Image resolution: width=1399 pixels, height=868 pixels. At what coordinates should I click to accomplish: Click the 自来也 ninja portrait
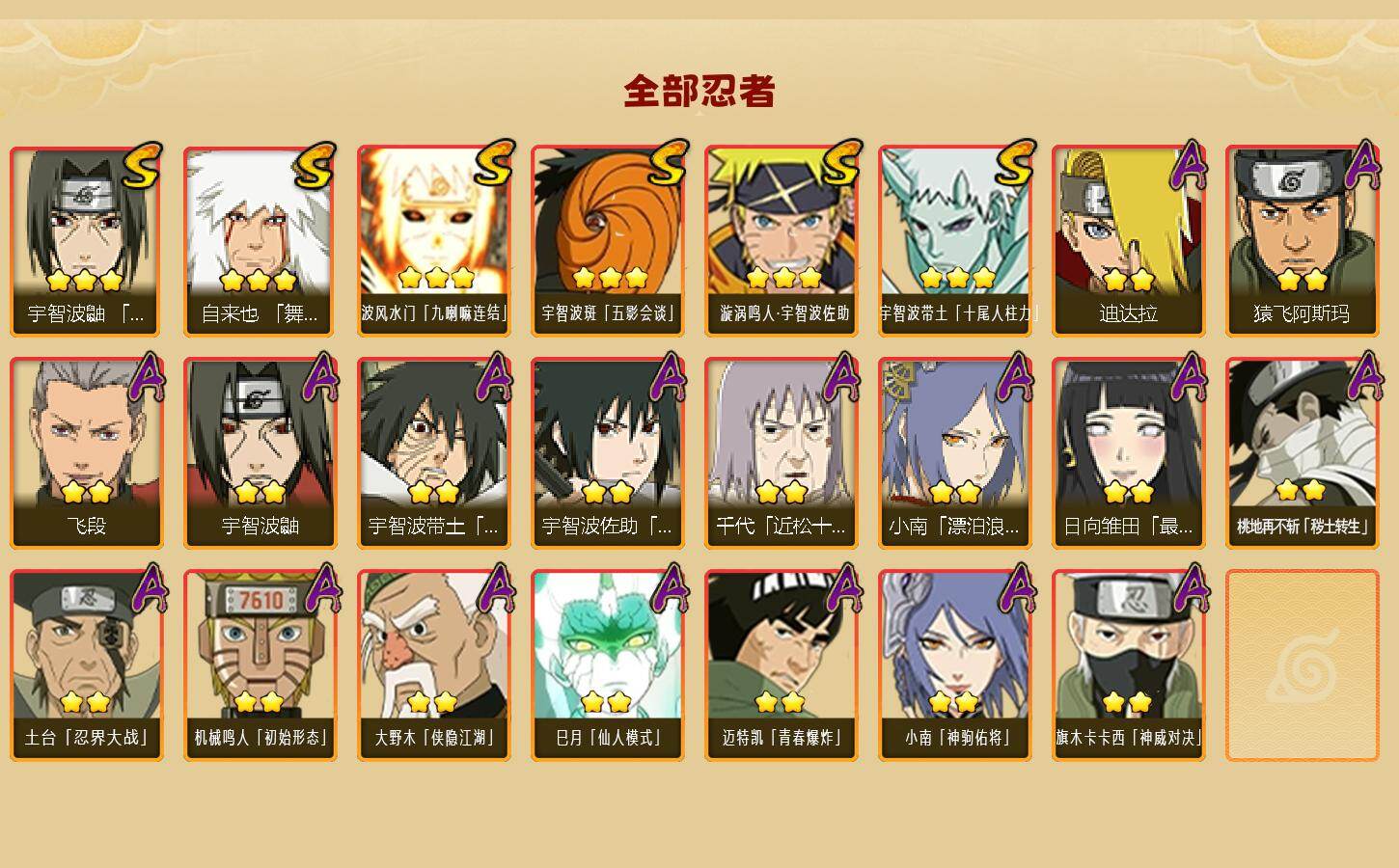click(x=260, y=241)
